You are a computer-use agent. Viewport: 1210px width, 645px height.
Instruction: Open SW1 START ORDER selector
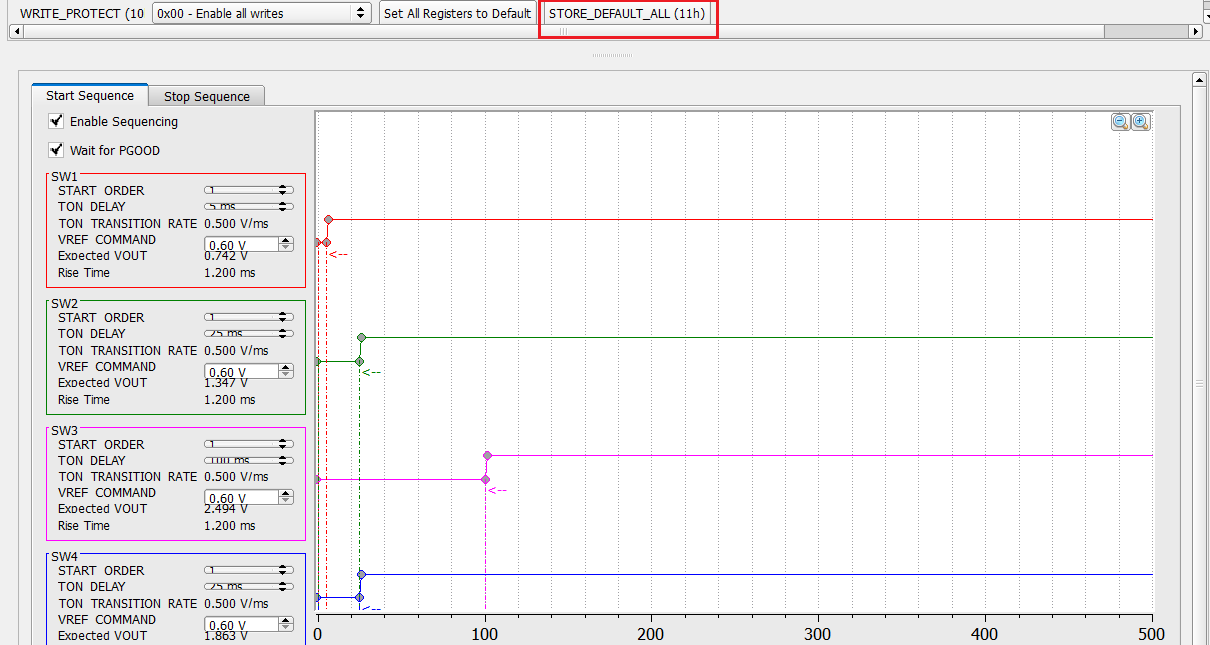(x=248, y=190)
